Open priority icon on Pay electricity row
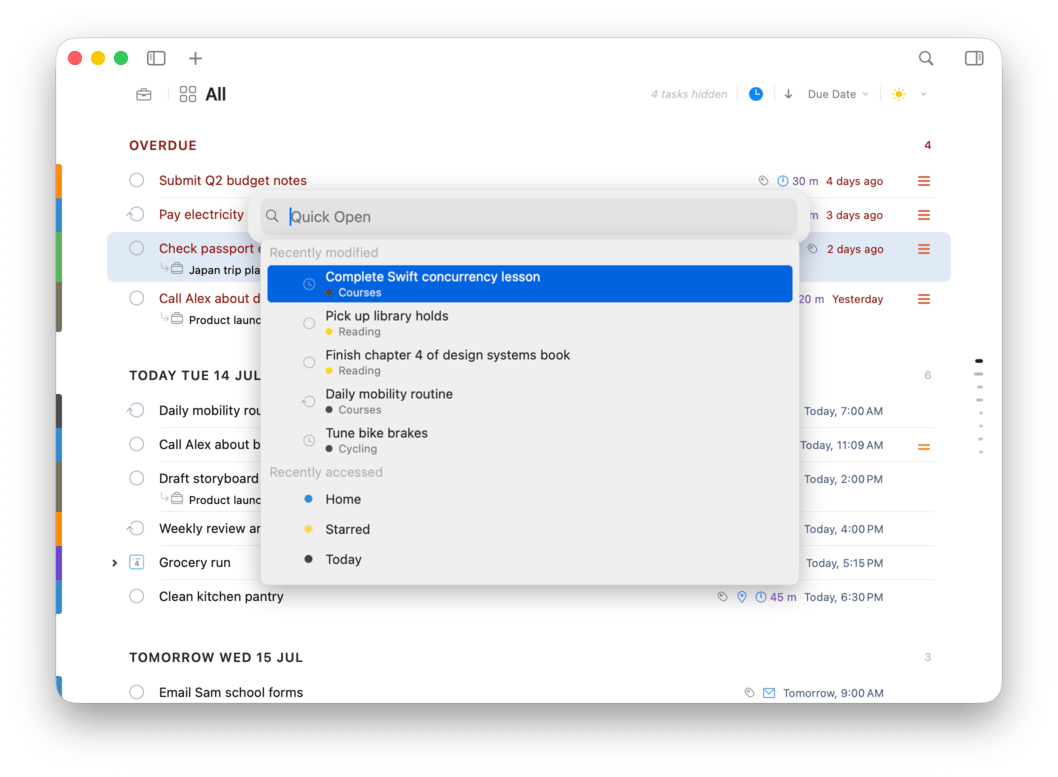This screenshot has width=1058, height=777. (924, 215)
